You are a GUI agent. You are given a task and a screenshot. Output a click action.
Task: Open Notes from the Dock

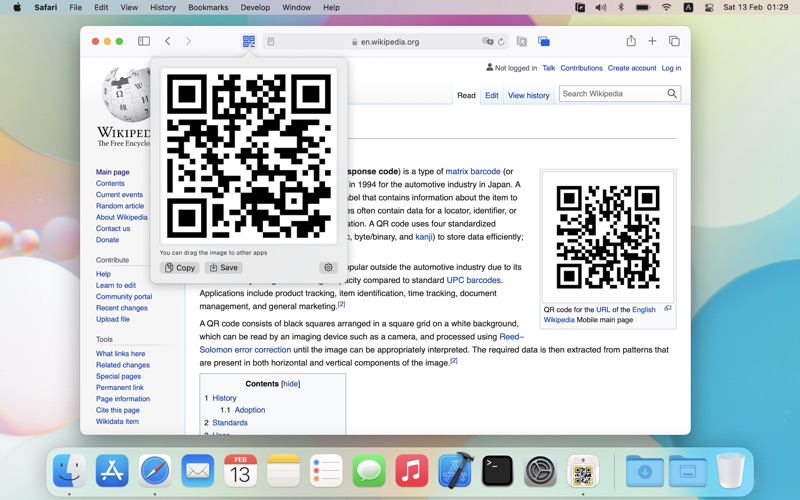coord(283,470)
